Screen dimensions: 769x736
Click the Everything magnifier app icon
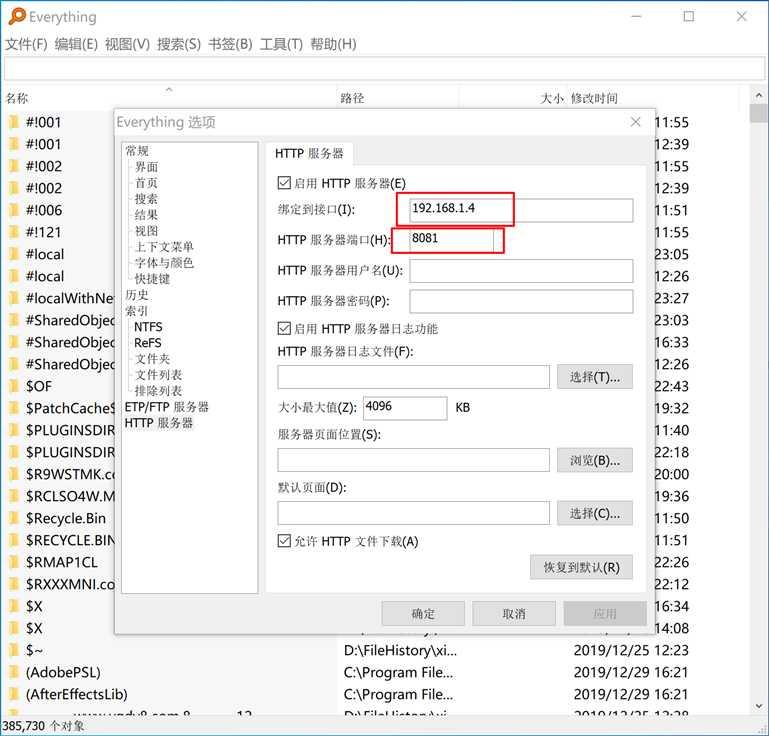(17, 17)
